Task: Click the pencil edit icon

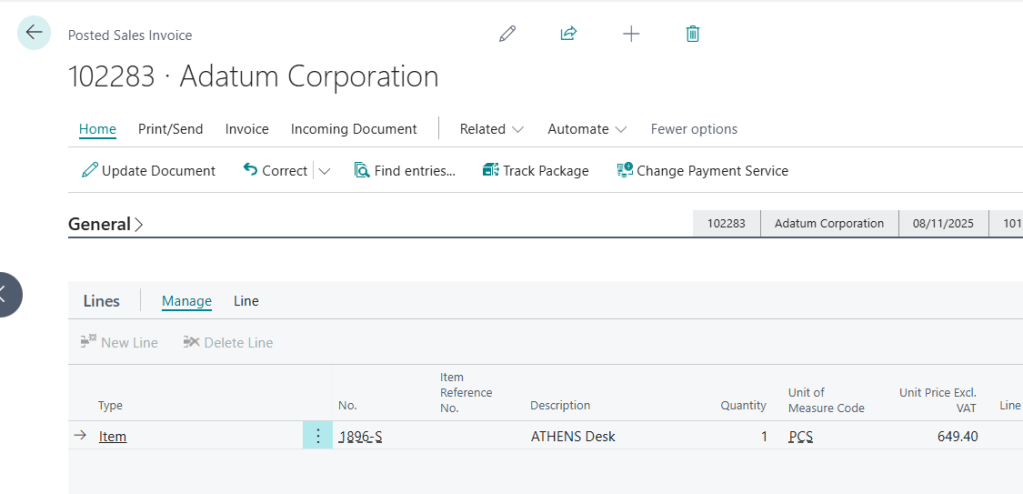Action: point(507,34)
